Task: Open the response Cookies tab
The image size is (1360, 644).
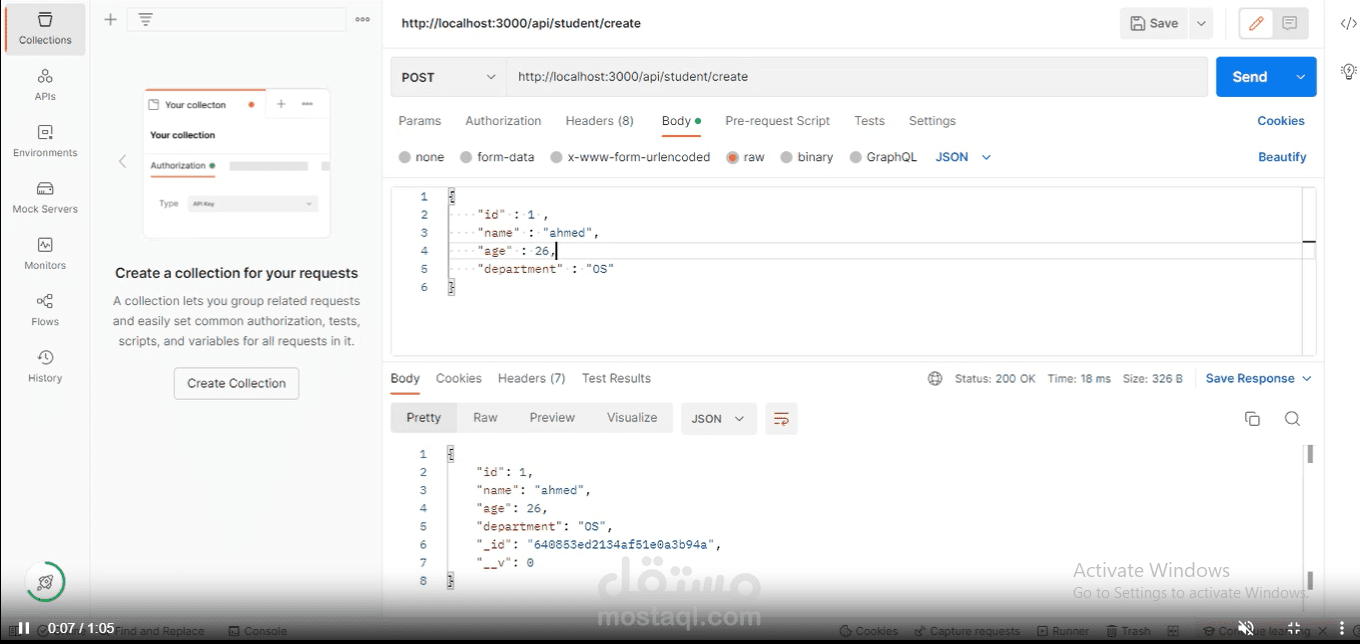Action: pos(459,379)
